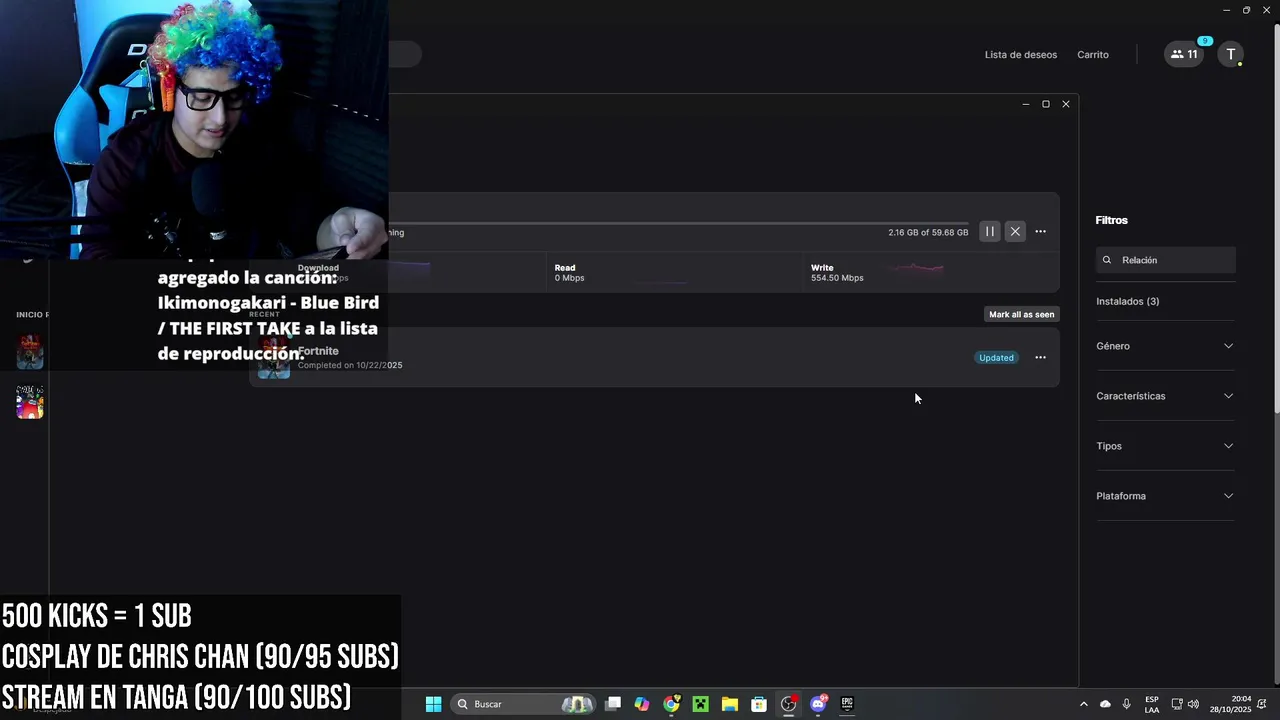Expand the Tipos filter

click(1166, 446)
